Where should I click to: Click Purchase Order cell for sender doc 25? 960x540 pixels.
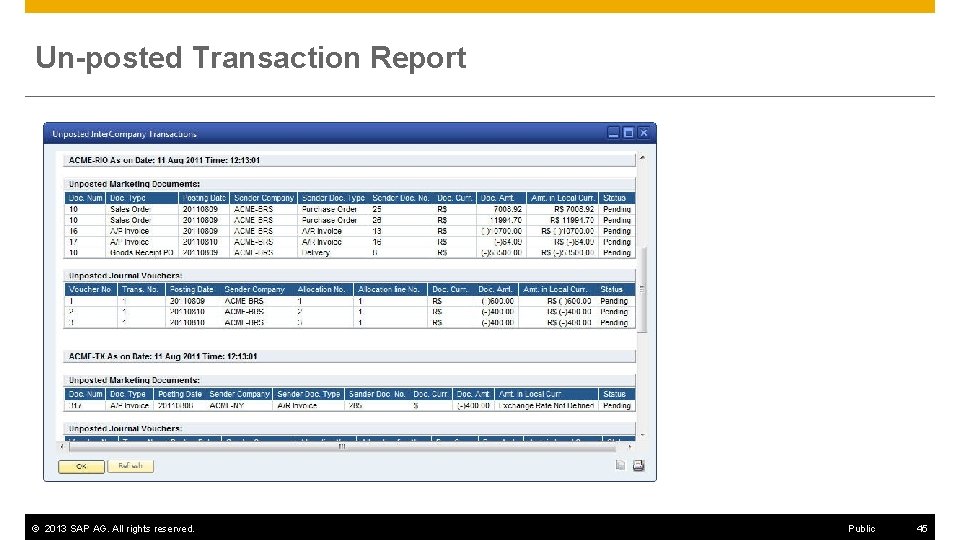[x=329, y=209]
